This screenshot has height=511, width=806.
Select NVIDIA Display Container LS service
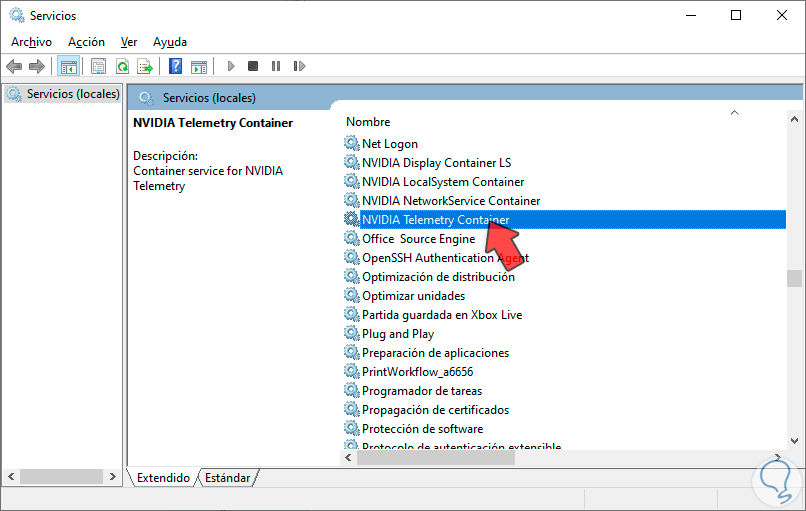pos(436,163)
